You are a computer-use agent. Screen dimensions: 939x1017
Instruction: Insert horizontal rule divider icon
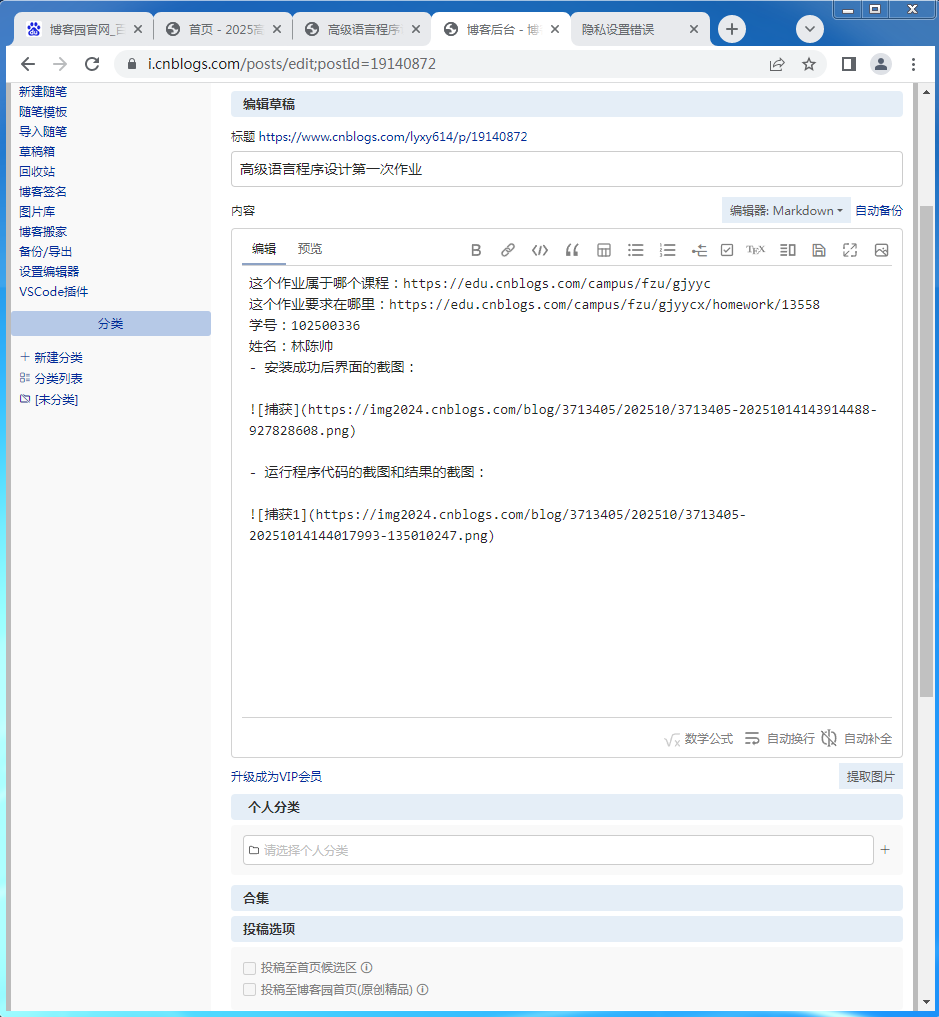pos(699,250)
